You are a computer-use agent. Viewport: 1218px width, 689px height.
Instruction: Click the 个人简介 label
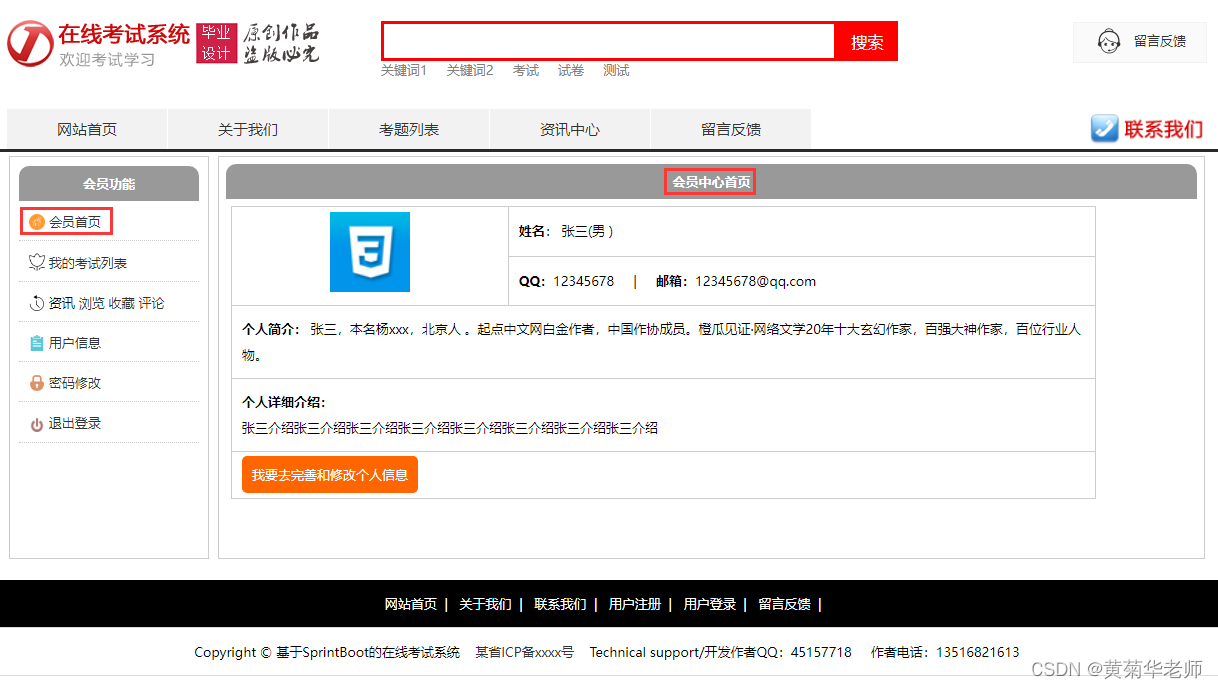[271, 329]
